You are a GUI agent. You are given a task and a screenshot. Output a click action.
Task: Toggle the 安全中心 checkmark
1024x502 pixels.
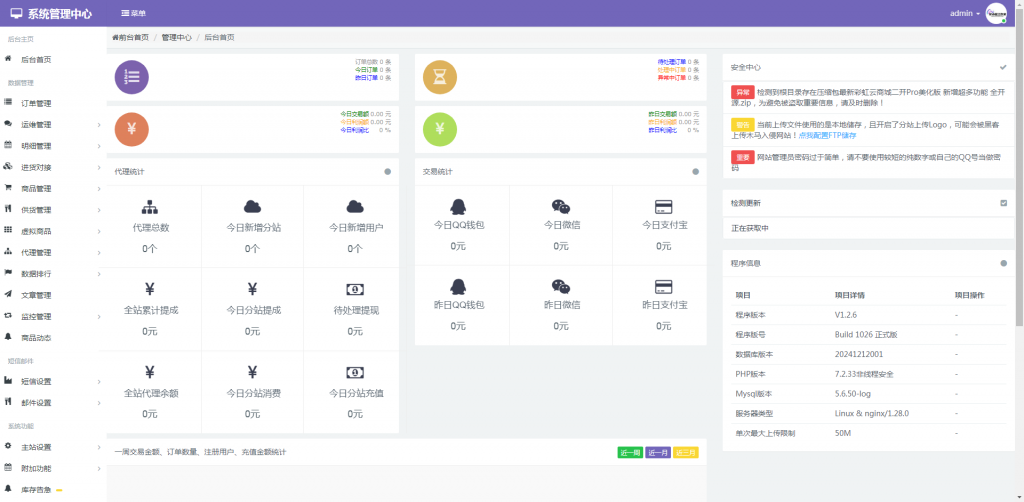[1003, 67]
